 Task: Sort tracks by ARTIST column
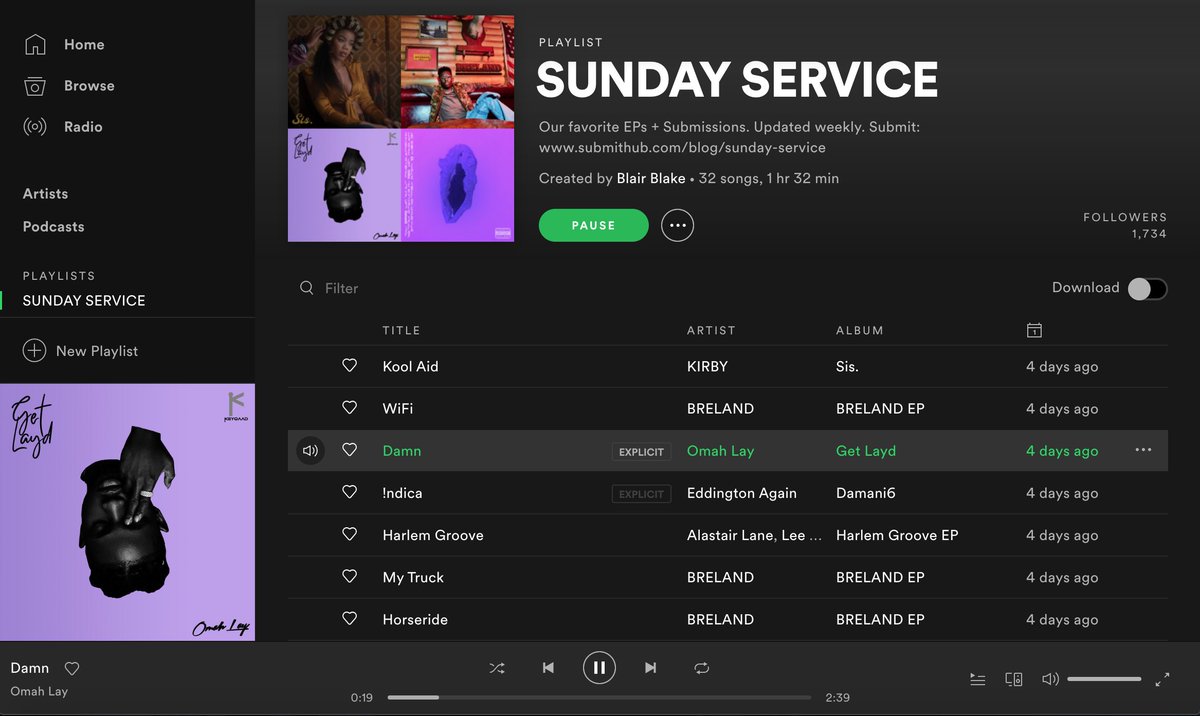click(711, 330)
